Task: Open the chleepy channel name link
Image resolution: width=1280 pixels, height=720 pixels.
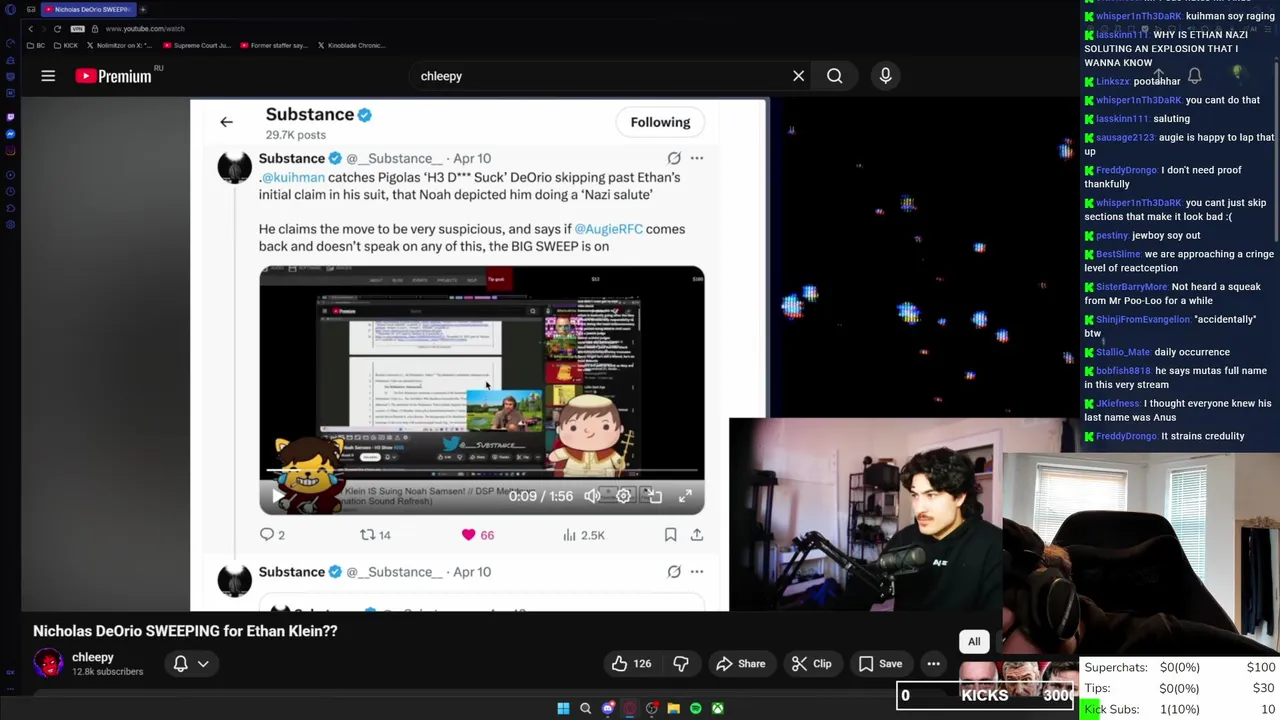Action: (x=93, y=657)
